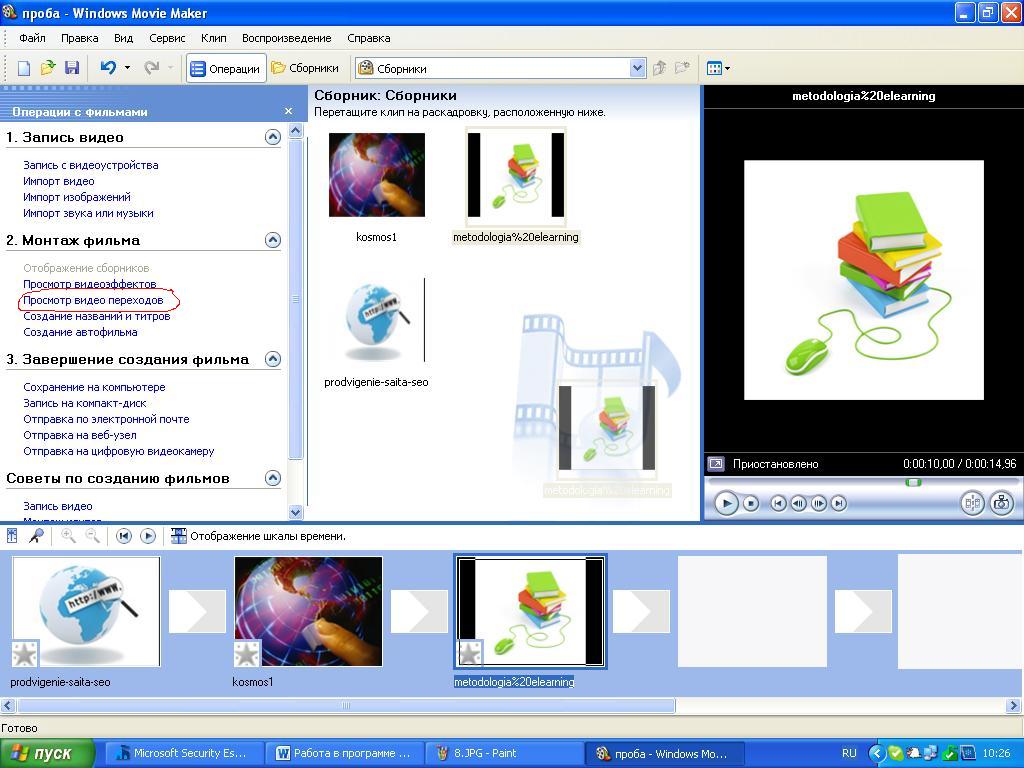The image size is (1024, 768).
Task: Open the views dropdown button in toolbar
Action: [718, 68]
